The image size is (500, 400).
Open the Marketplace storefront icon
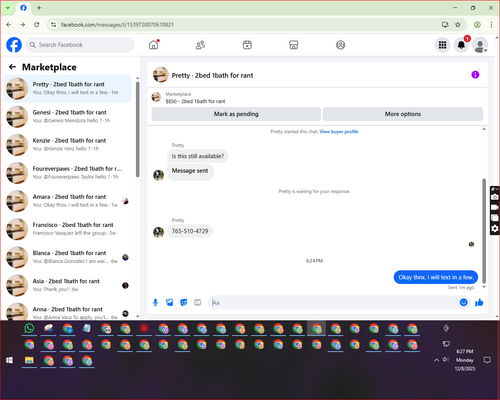tap(294, 45)
